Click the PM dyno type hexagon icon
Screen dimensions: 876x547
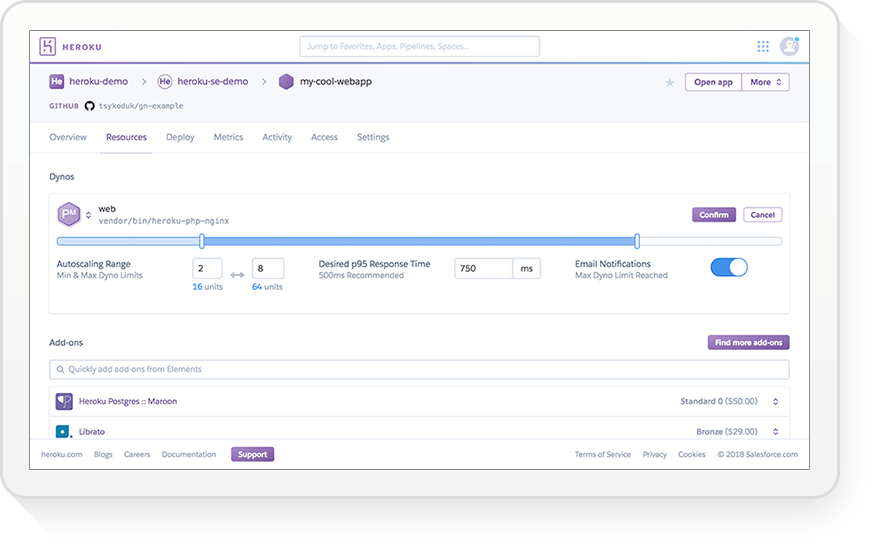[69, 214]
